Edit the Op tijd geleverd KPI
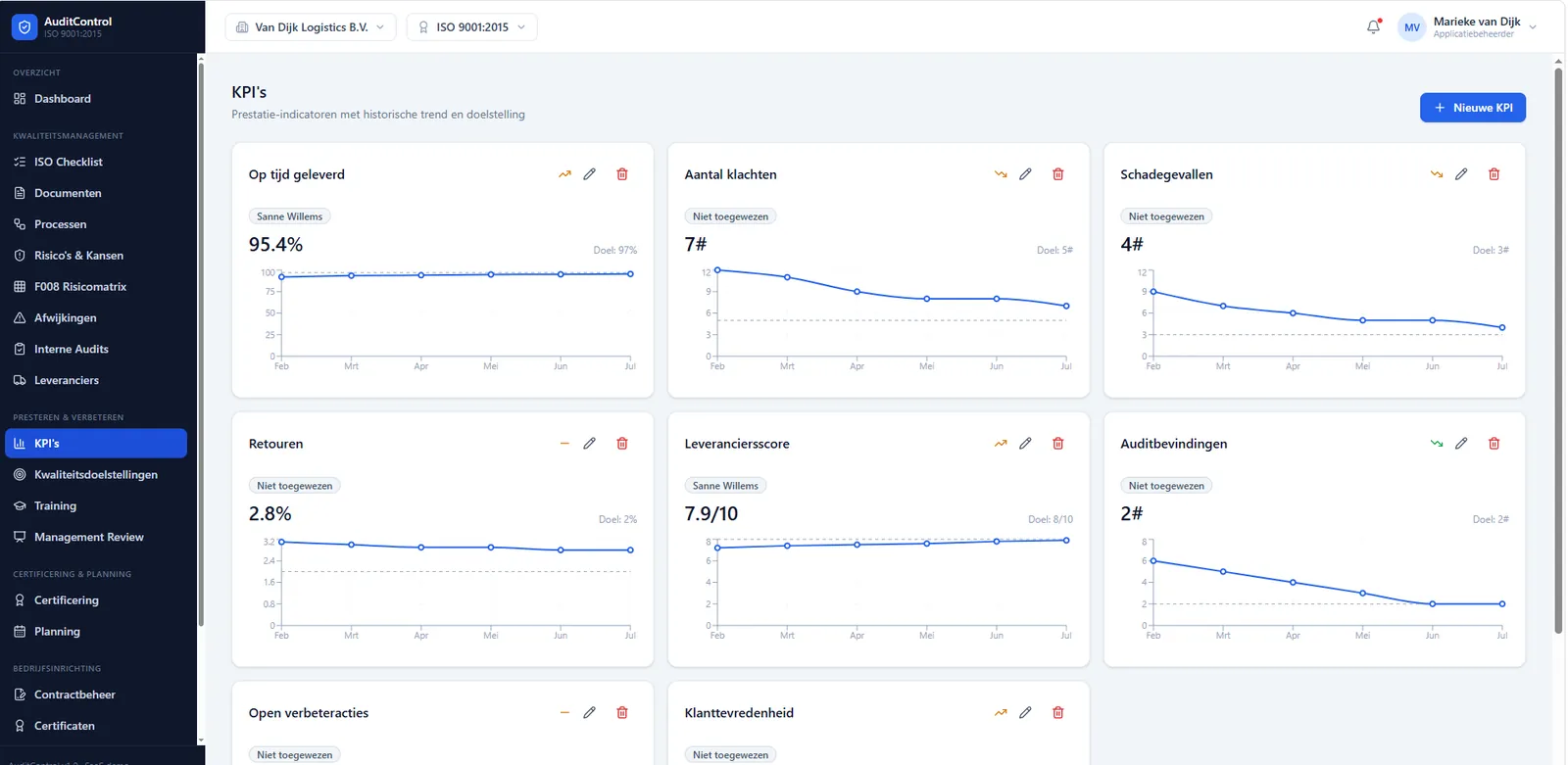The height and width of the screenshot is (765, 1568). coord(589,174)
